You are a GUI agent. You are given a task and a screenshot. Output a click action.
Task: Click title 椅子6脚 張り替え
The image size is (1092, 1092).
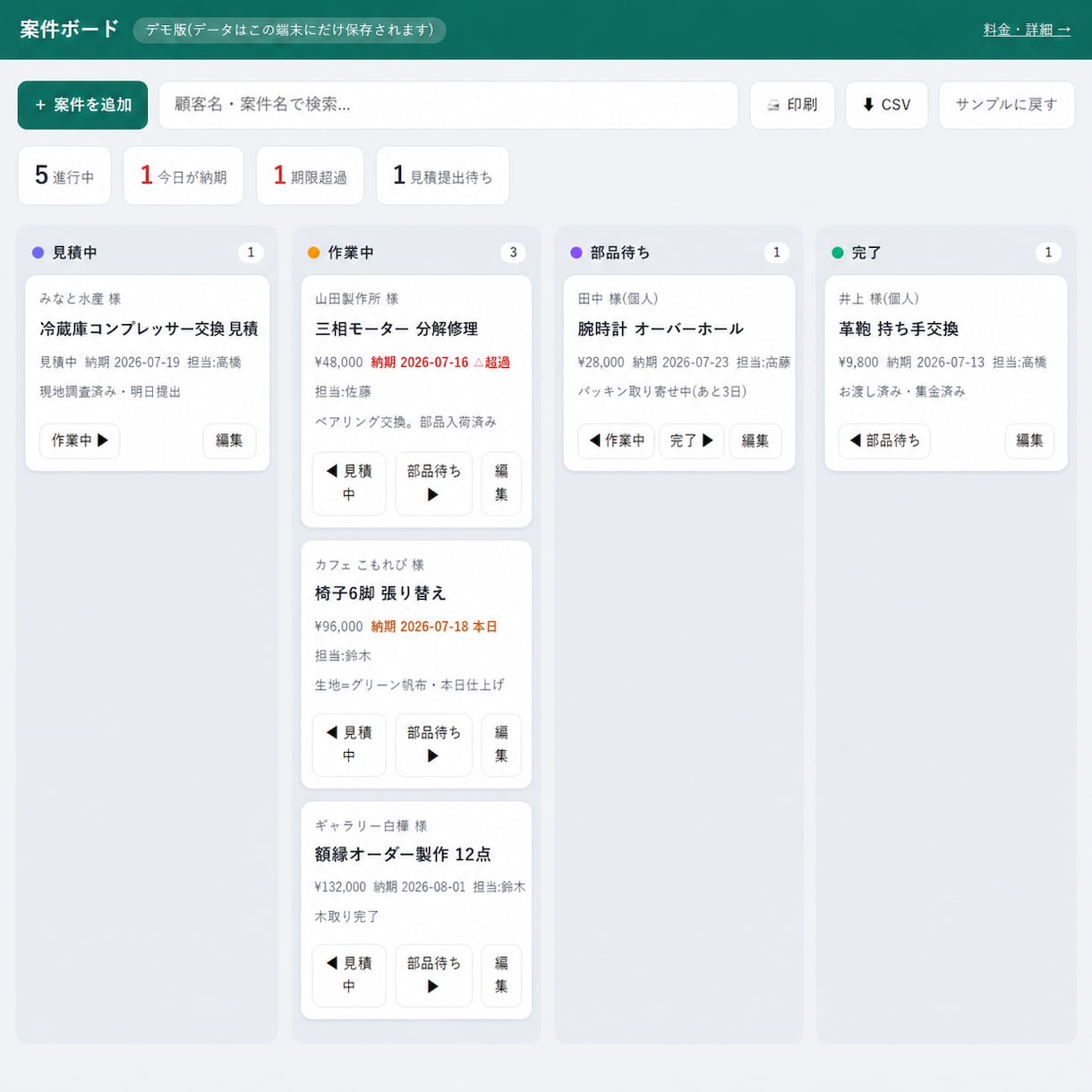point(380,593)
